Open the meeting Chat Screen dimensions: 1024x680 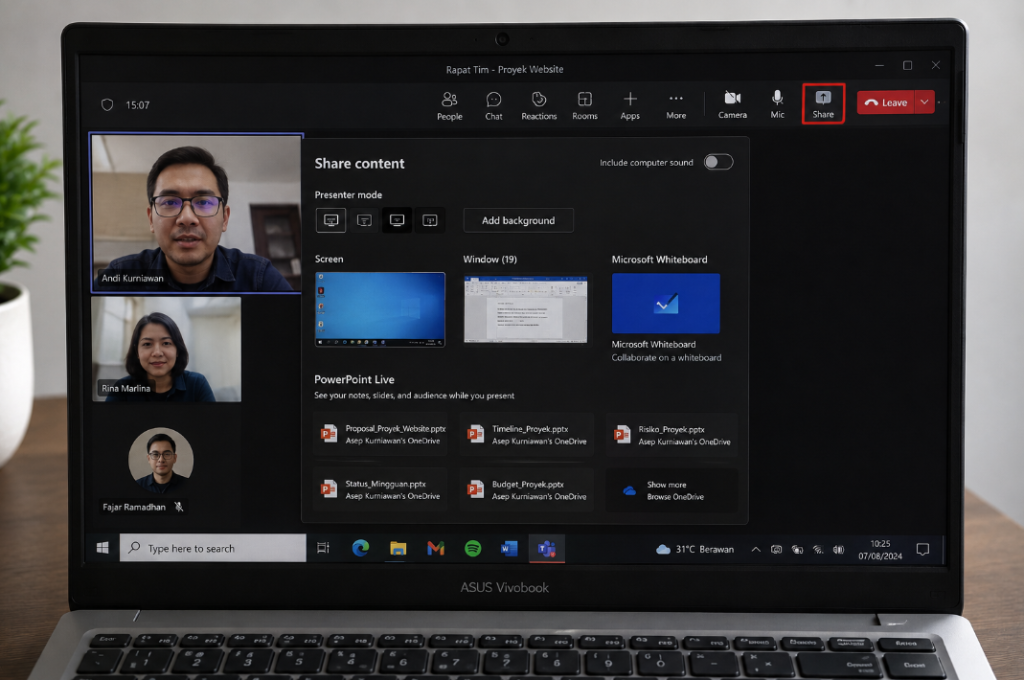(x=494, y=105)
